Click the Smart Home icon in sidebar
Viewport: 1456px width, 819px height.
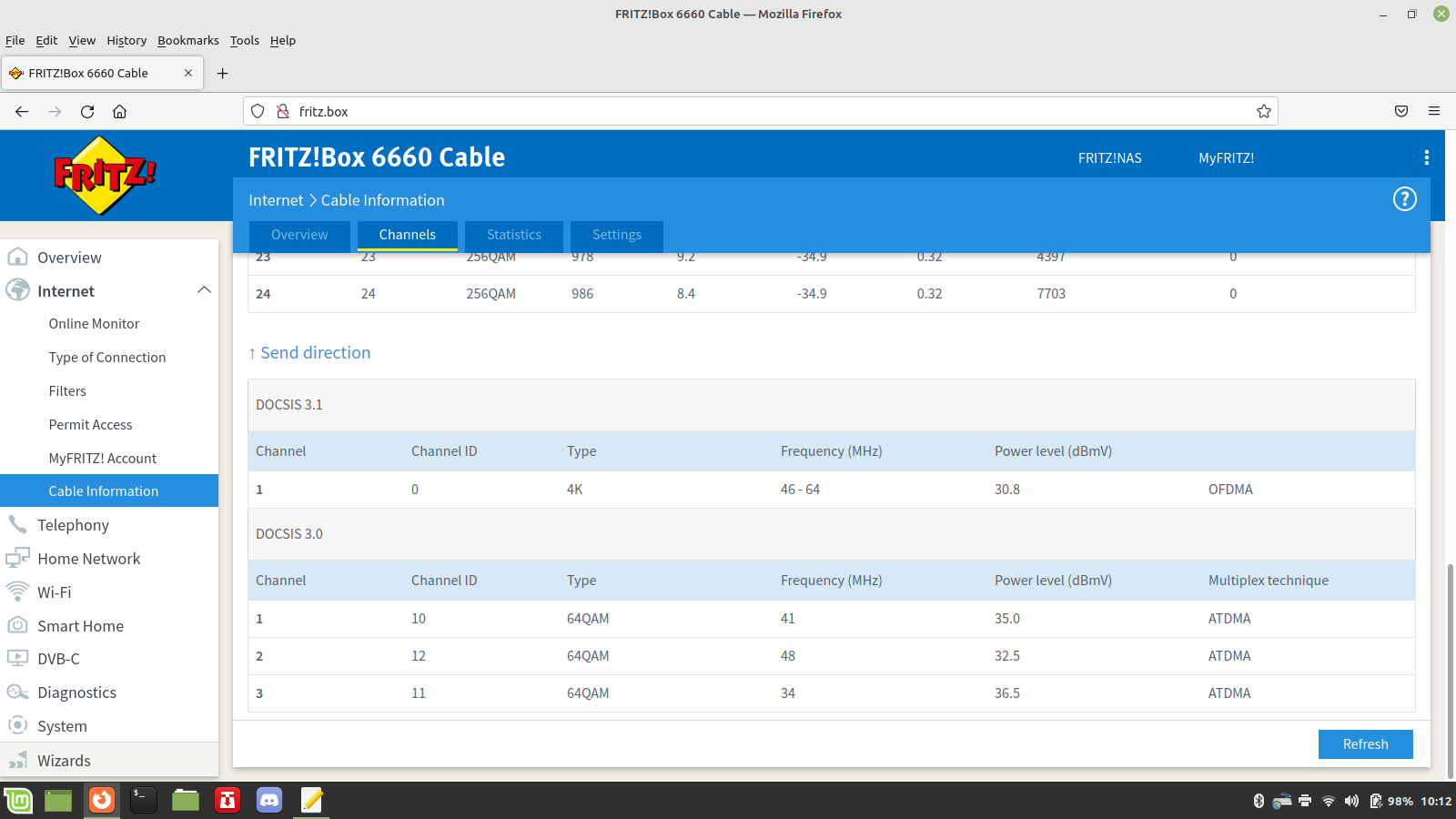(x=17, y=625)
